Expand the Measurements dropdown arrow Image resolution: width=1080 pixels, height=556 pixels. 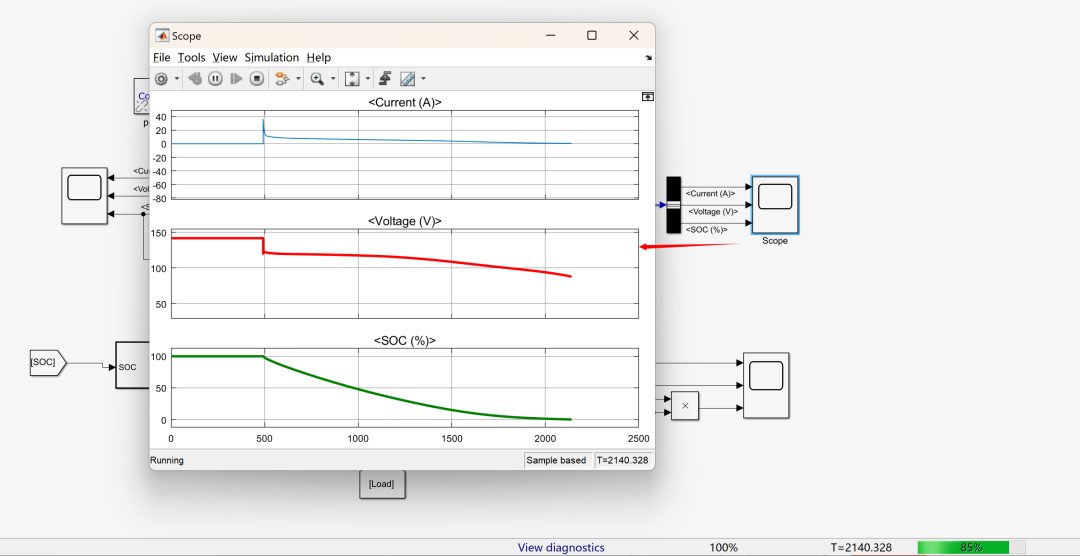[423, 78]
